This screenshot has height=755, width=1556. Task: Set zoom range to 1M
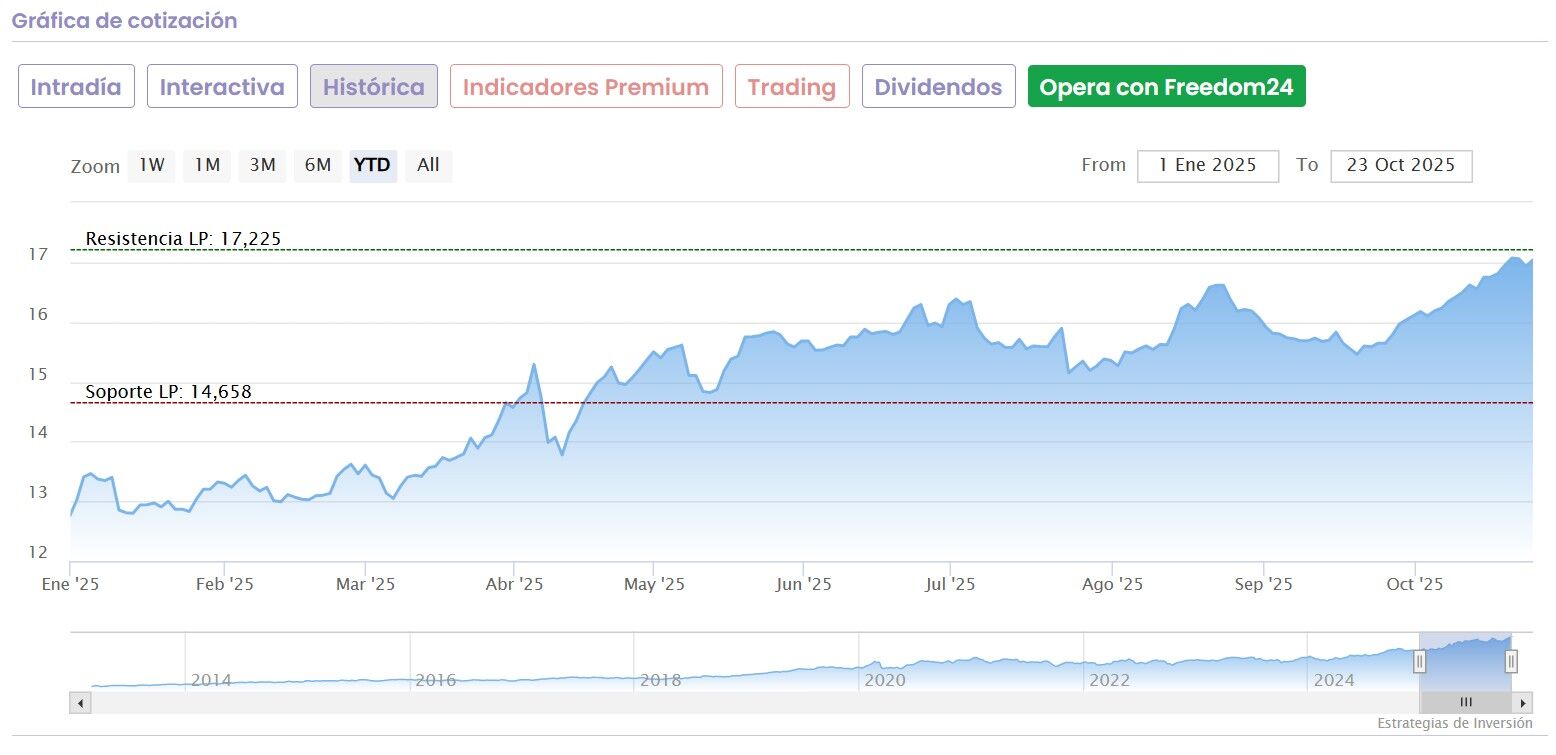pos(207,166)
